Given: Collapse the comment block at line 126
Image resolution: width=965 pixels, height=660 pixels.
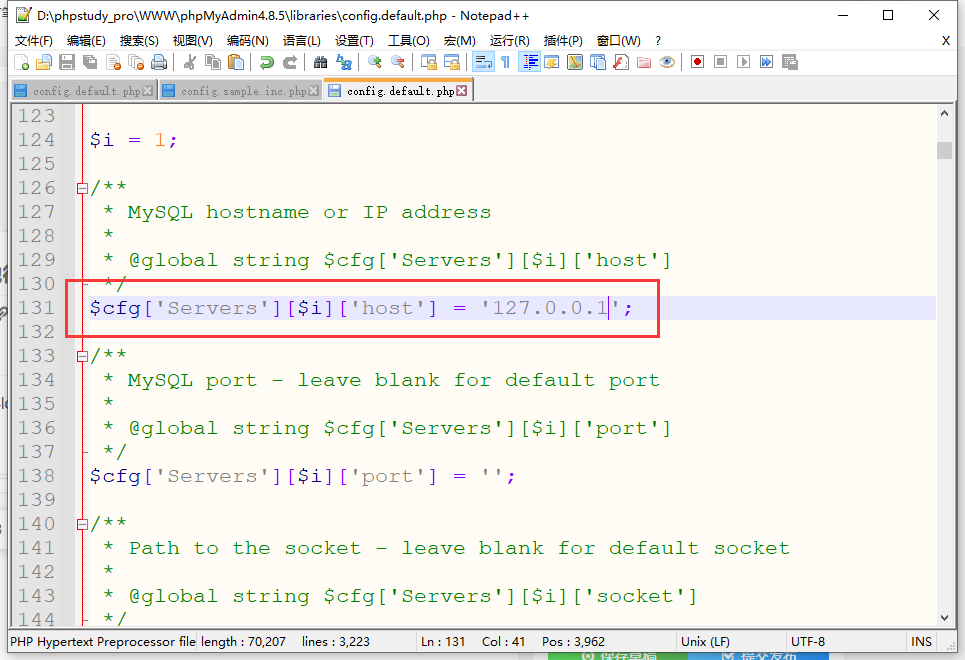Looking at the screenshot, I should point(82,188).
